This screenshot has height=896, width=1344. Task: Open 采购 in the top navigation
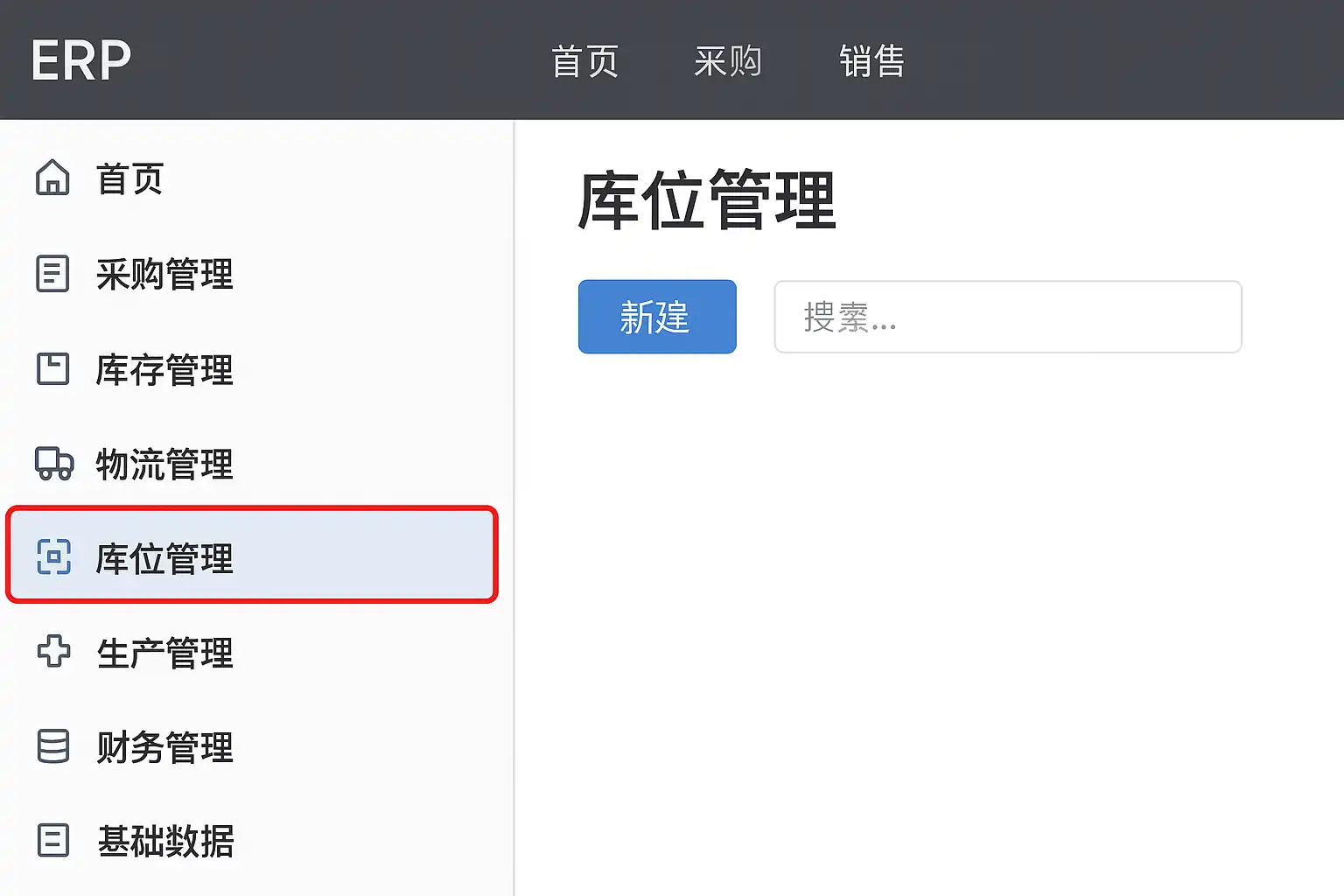[727, 61]
